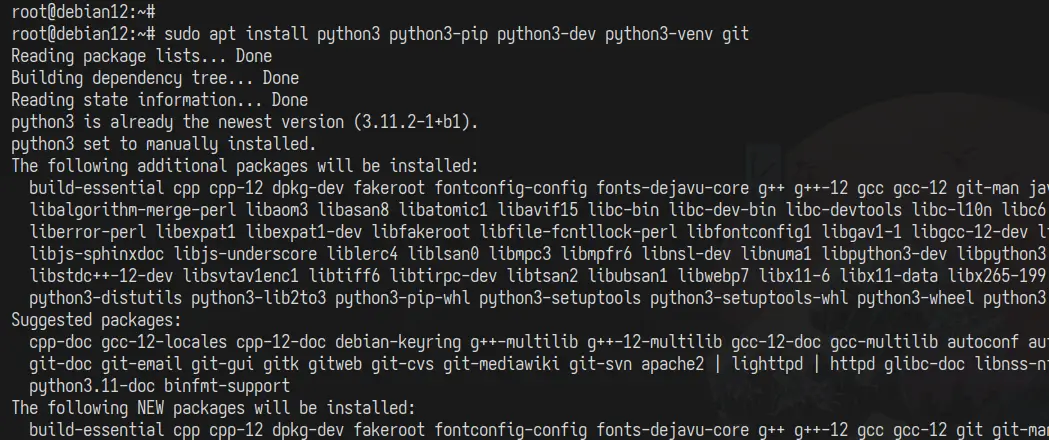Click 'Reading package lists... Done' line
This screenshot has width=1049, height=440.
coord(142,56)
